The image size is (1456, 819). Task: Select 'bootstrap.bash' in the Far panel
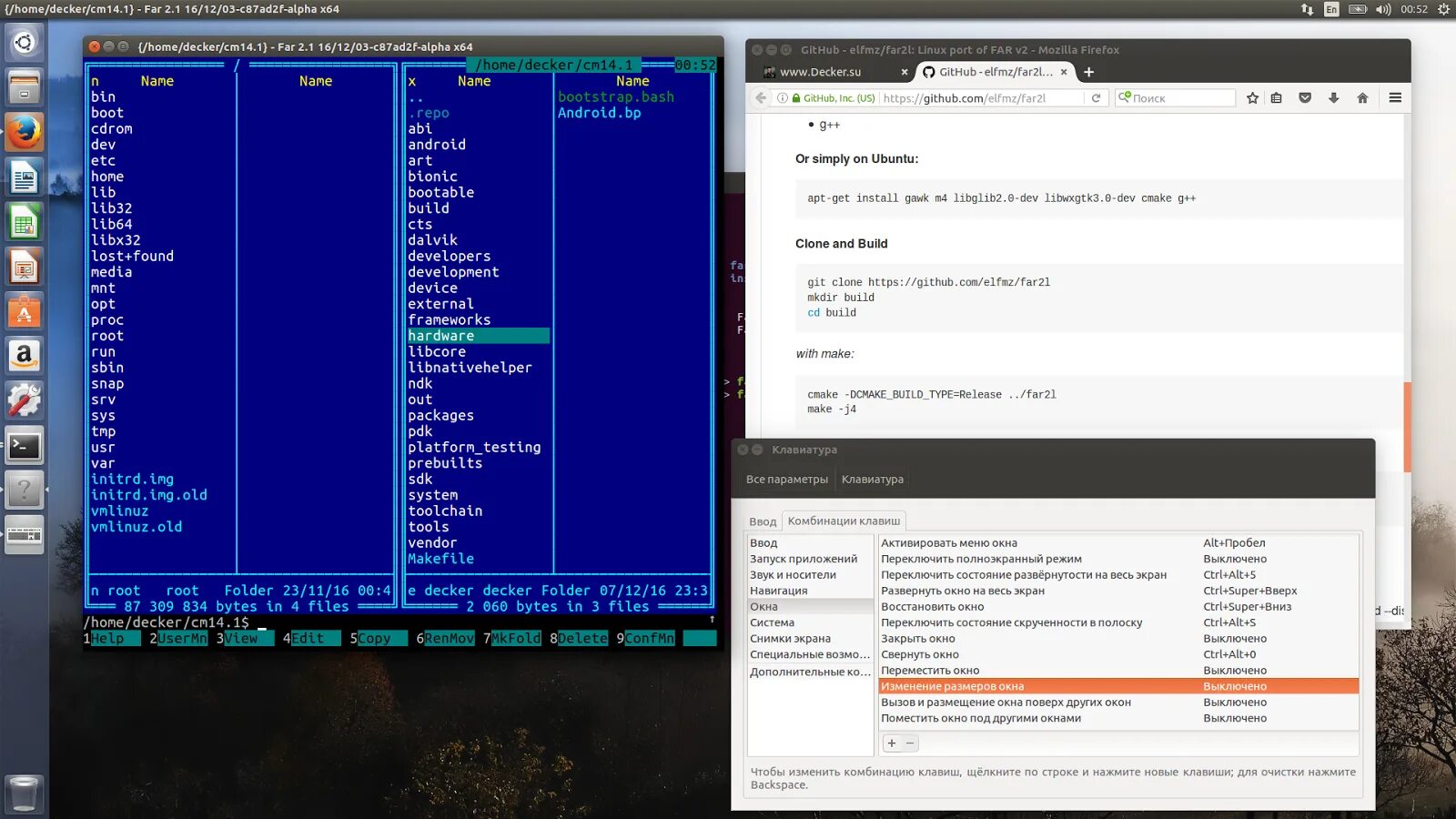click(x=616, y=96)
